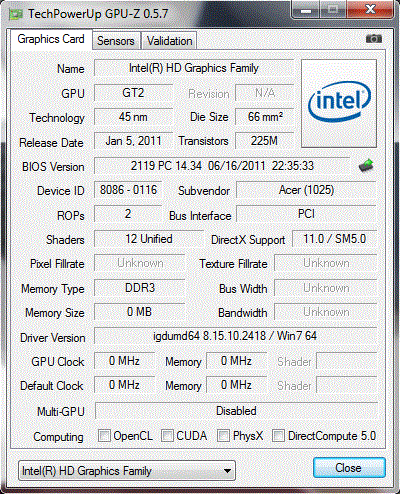Click the Revision field showing N/A
This screenshot has height=494, width=400.
pos(265,93)
